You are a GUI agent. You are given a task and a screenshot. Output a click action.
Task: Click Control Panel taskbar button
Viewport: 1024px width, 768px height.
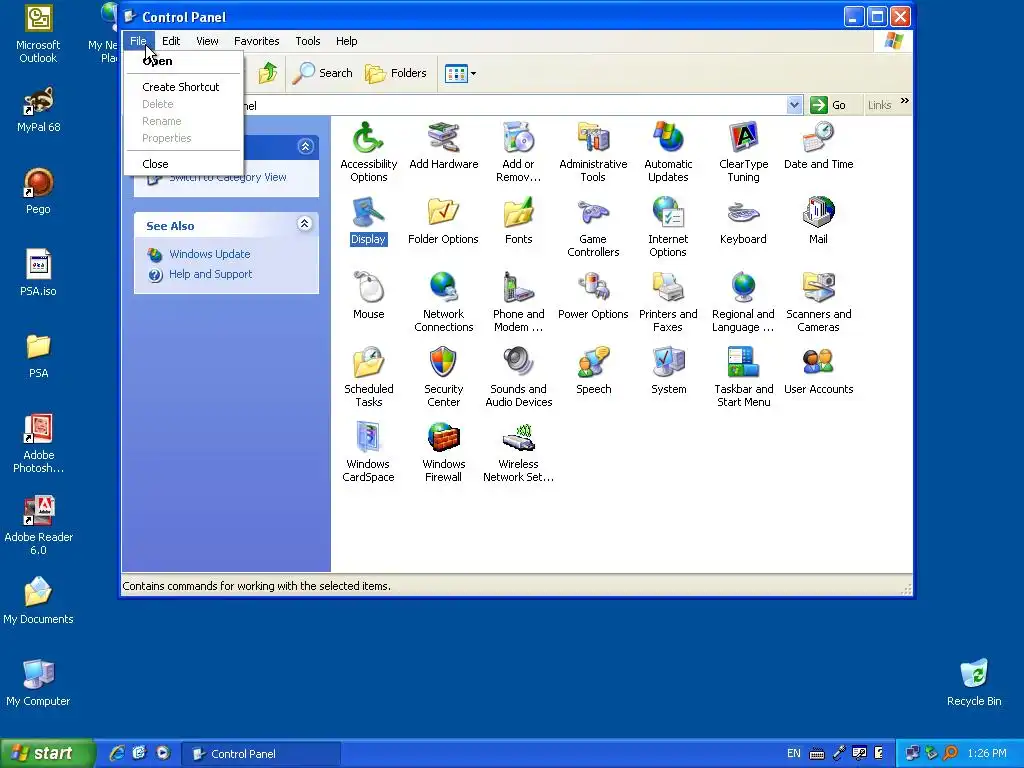(x=261, y=754)
